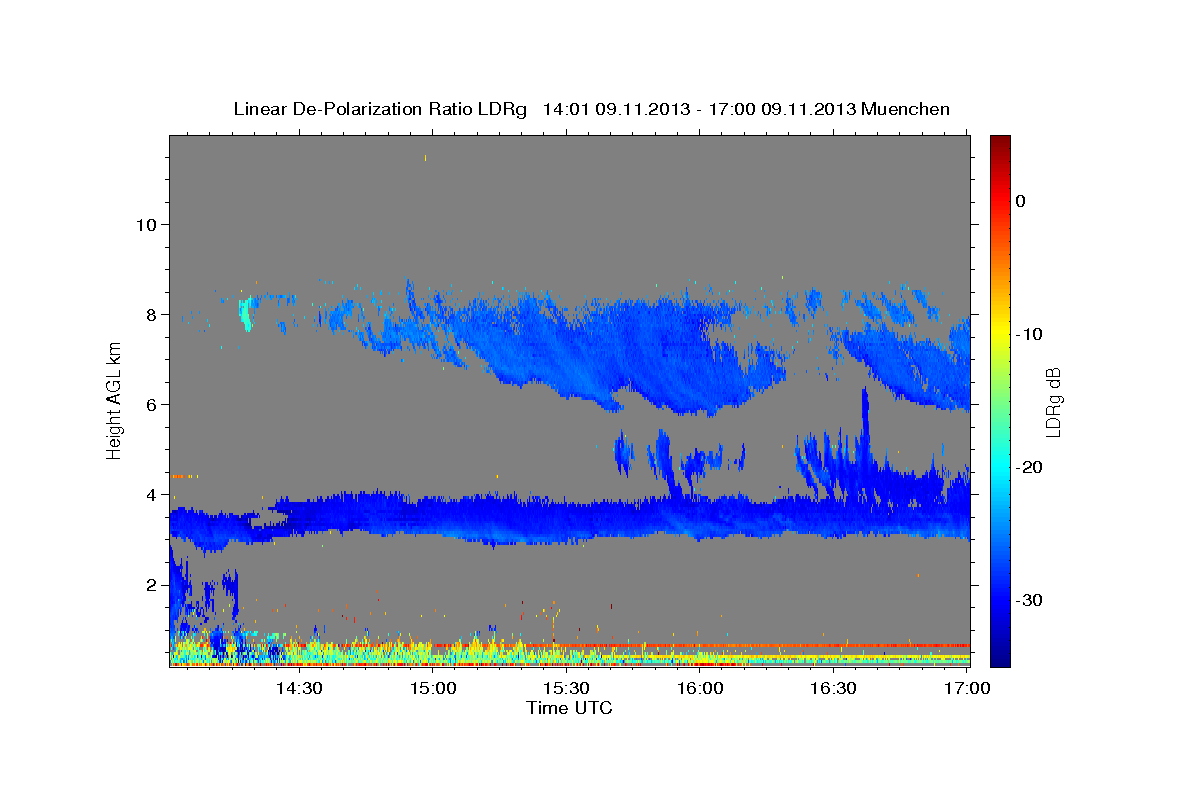Click the 15:30 time tick label
1200x800 pixels.
click(x=566, y=688)
